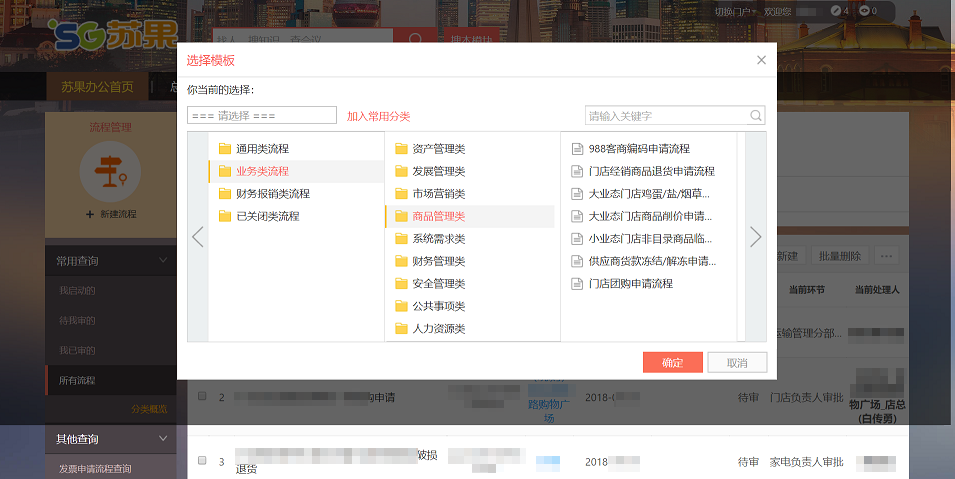
Task: Select the 财务报销类流程 folder
Action: coord(272,194)
